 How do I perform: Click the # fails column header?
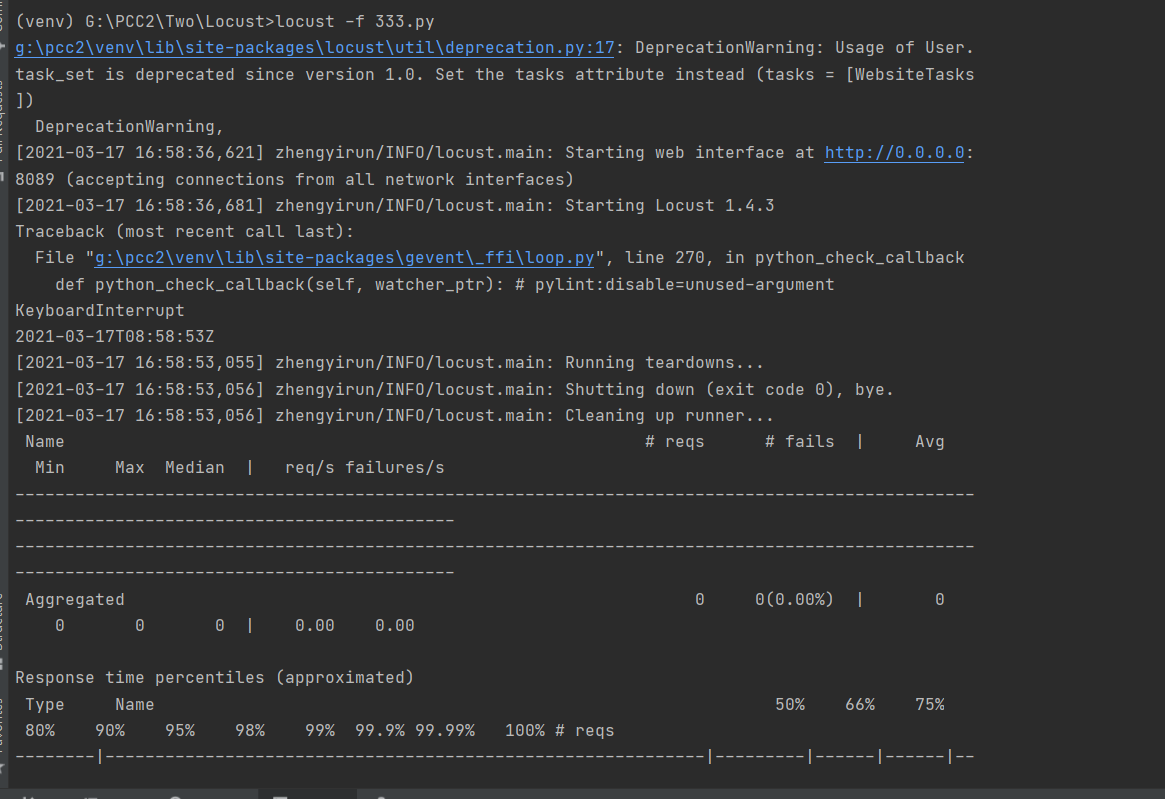[800, 441]
